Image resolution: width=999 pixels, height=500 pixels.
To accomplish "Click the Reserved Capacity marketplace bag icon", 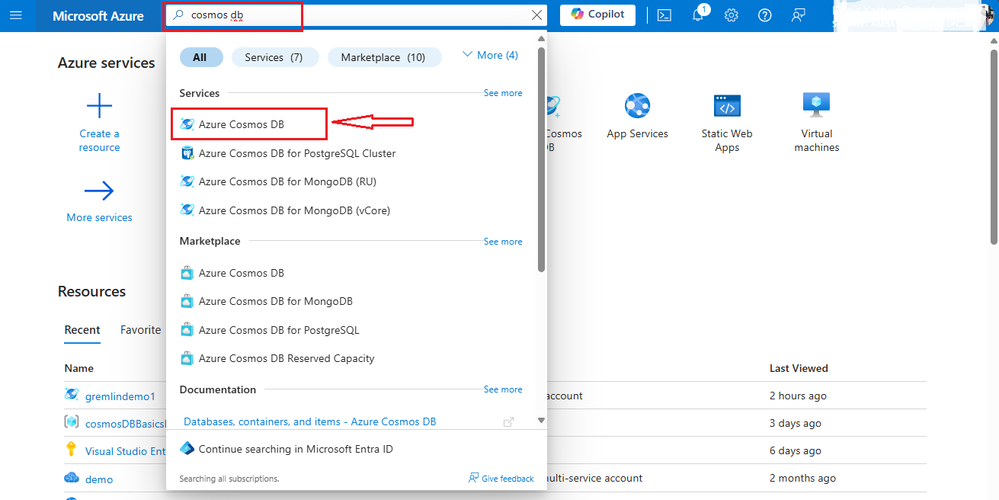I will pos(187,359).
